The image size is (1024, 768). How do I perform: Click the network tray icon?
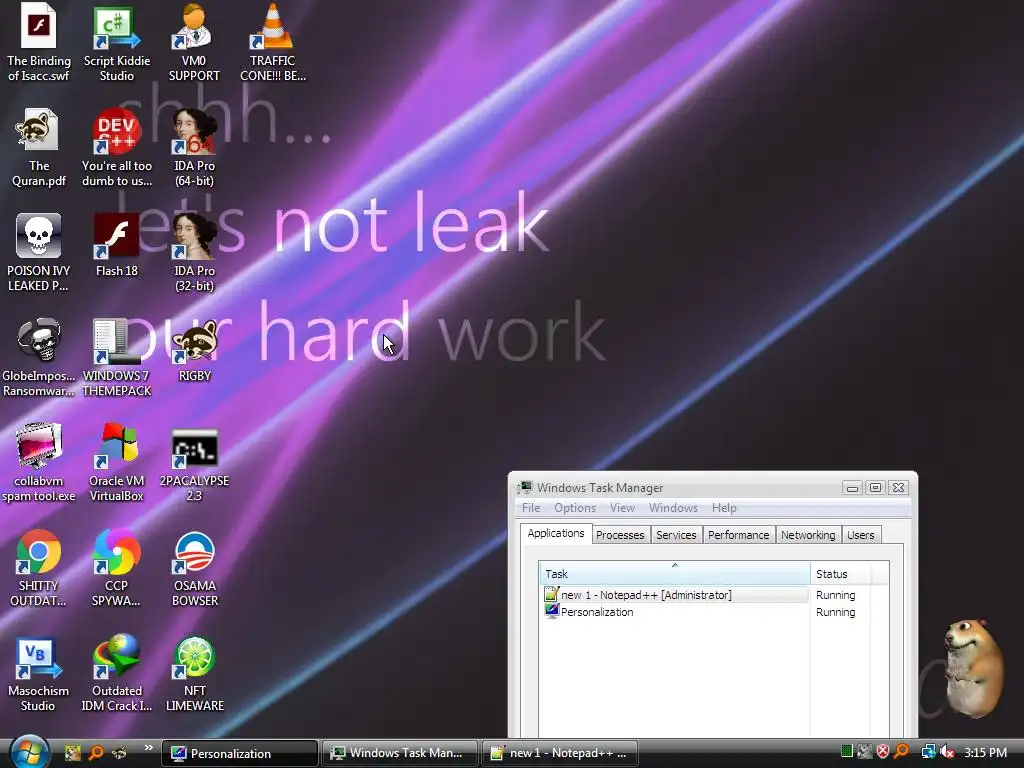[x=927, y=752]
